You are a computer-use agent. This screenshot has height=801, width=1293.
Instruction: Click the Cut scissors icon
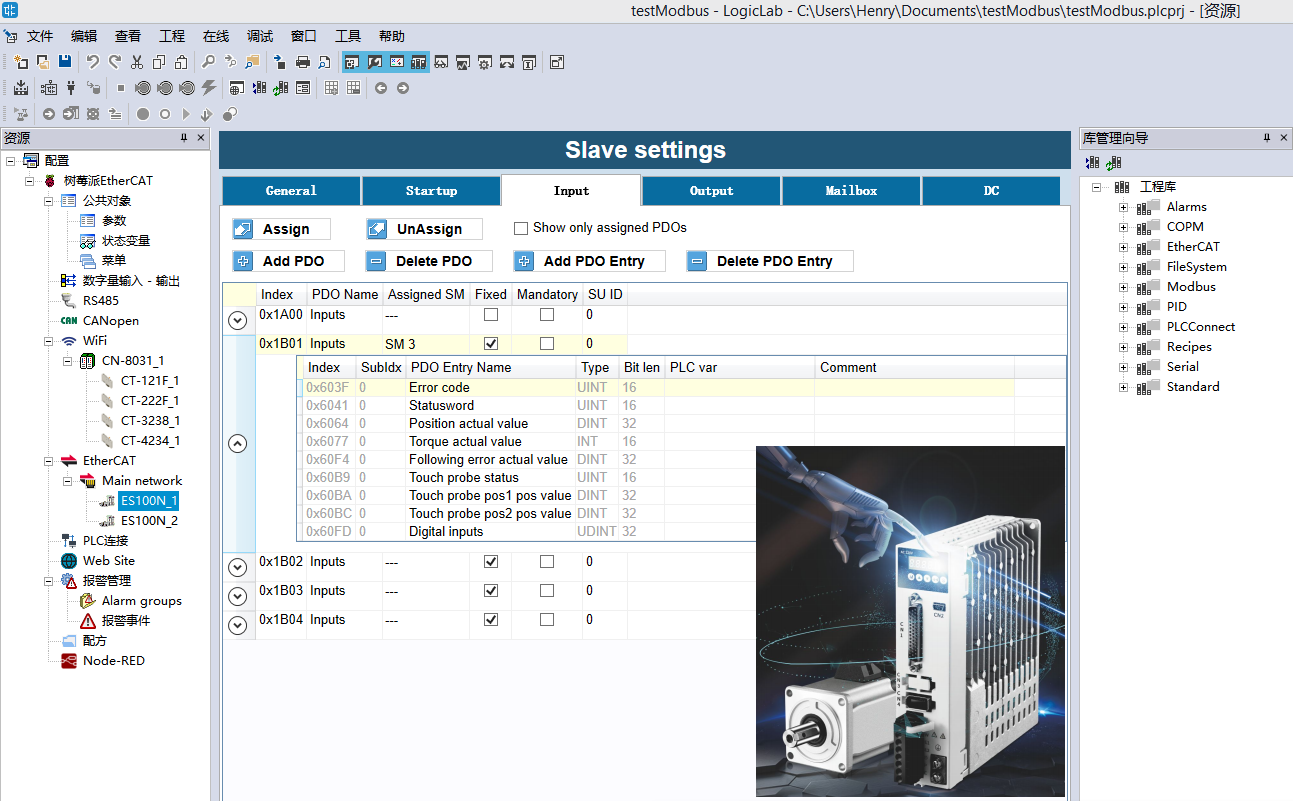137,62
